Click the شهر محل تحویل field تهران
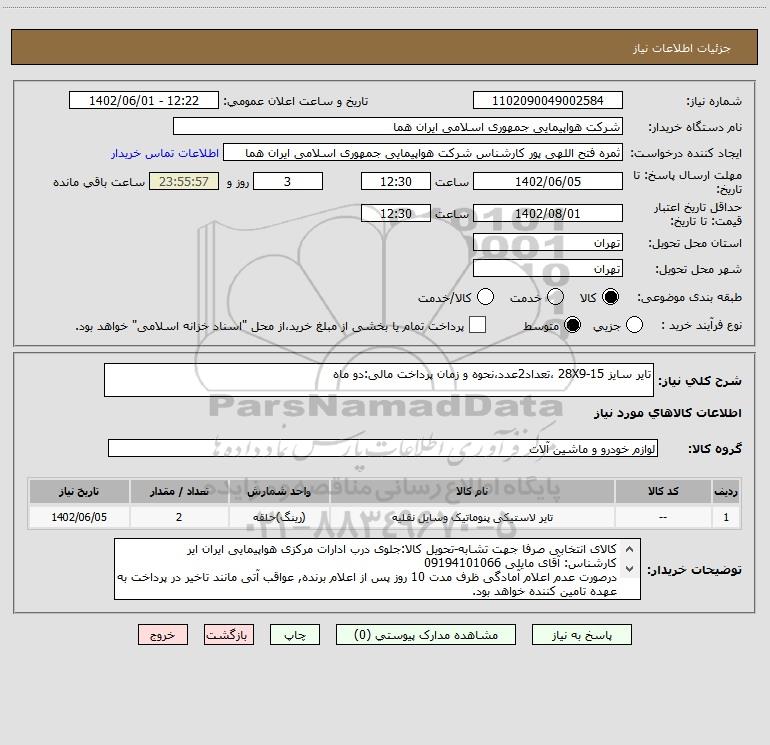The height and width of the screenshot is (745, 770). click(x=548, y=269)
